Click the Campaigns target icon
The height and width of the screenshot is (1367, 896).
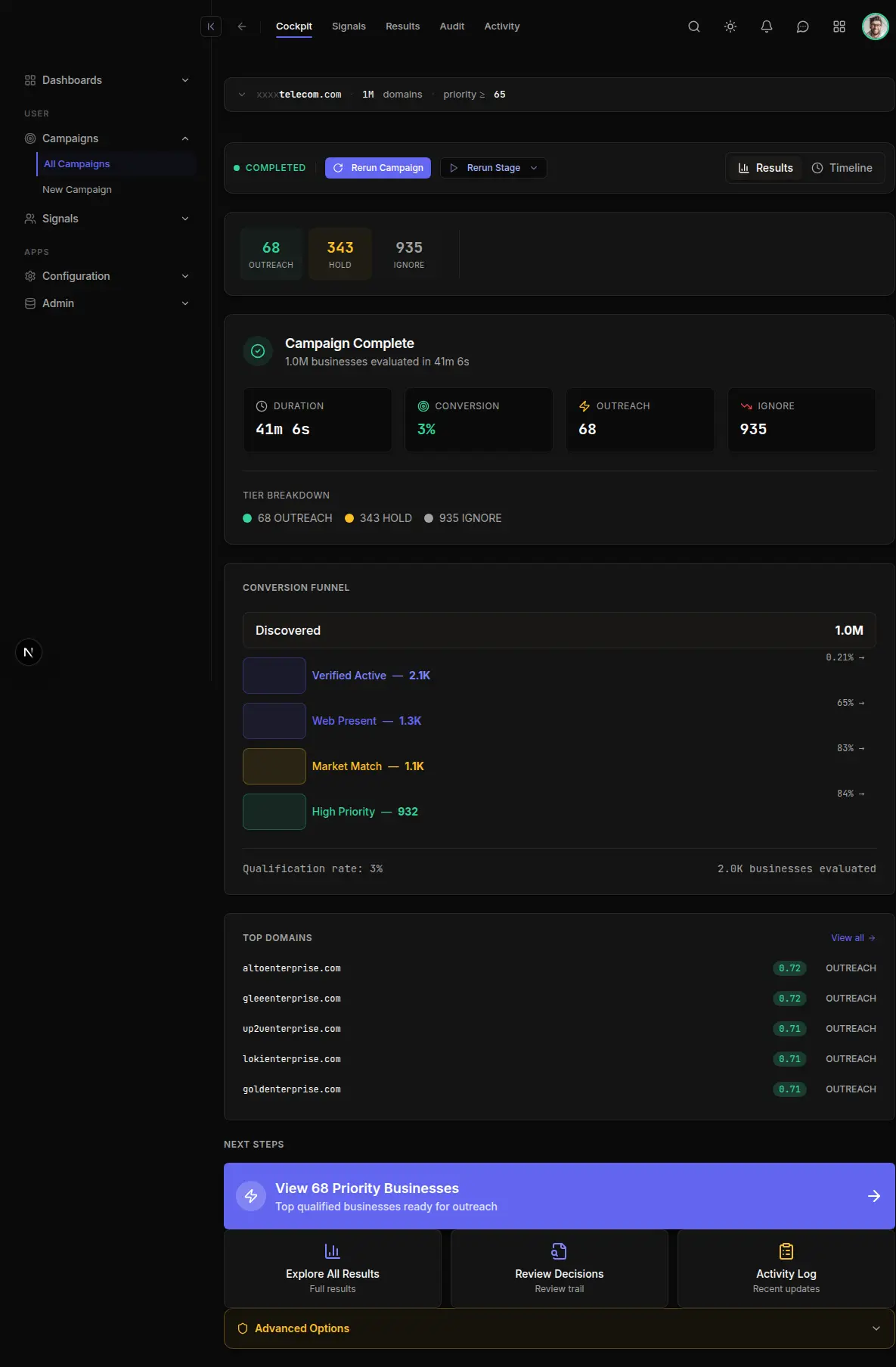coord(30,138)
